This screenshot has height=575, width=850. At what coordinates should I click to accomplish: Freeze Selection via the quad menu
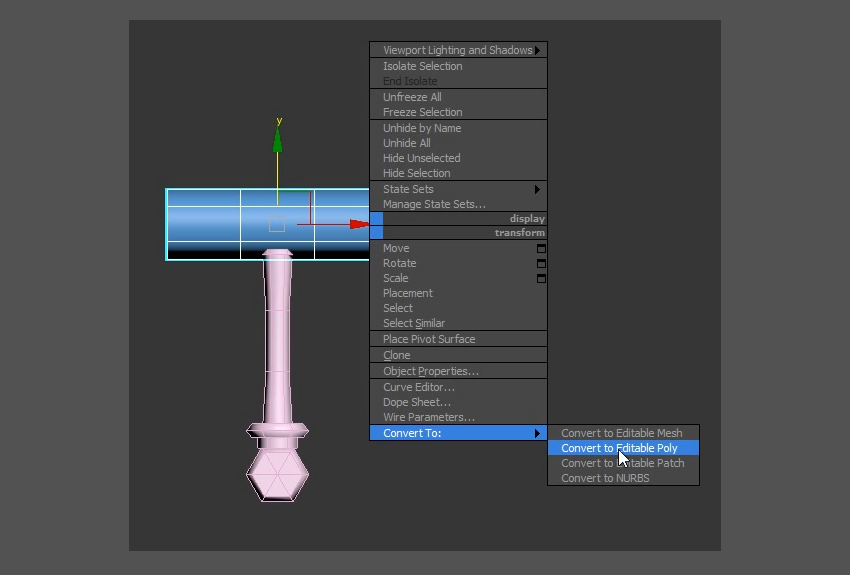(x=422, y=112)
